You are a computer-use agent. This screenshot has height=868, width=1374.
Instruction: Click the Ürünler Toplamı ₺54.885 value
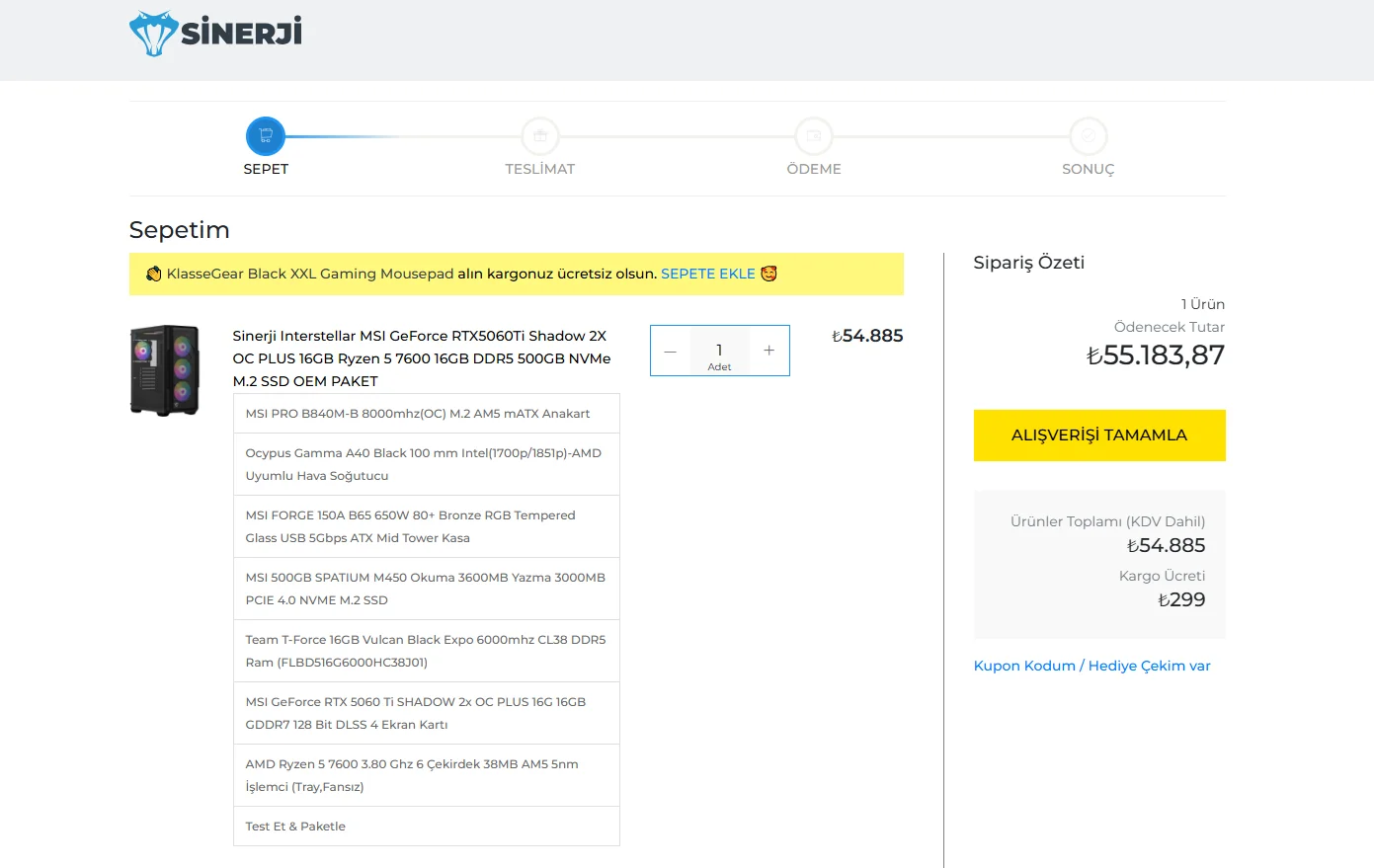click(x=1166, y=545)
